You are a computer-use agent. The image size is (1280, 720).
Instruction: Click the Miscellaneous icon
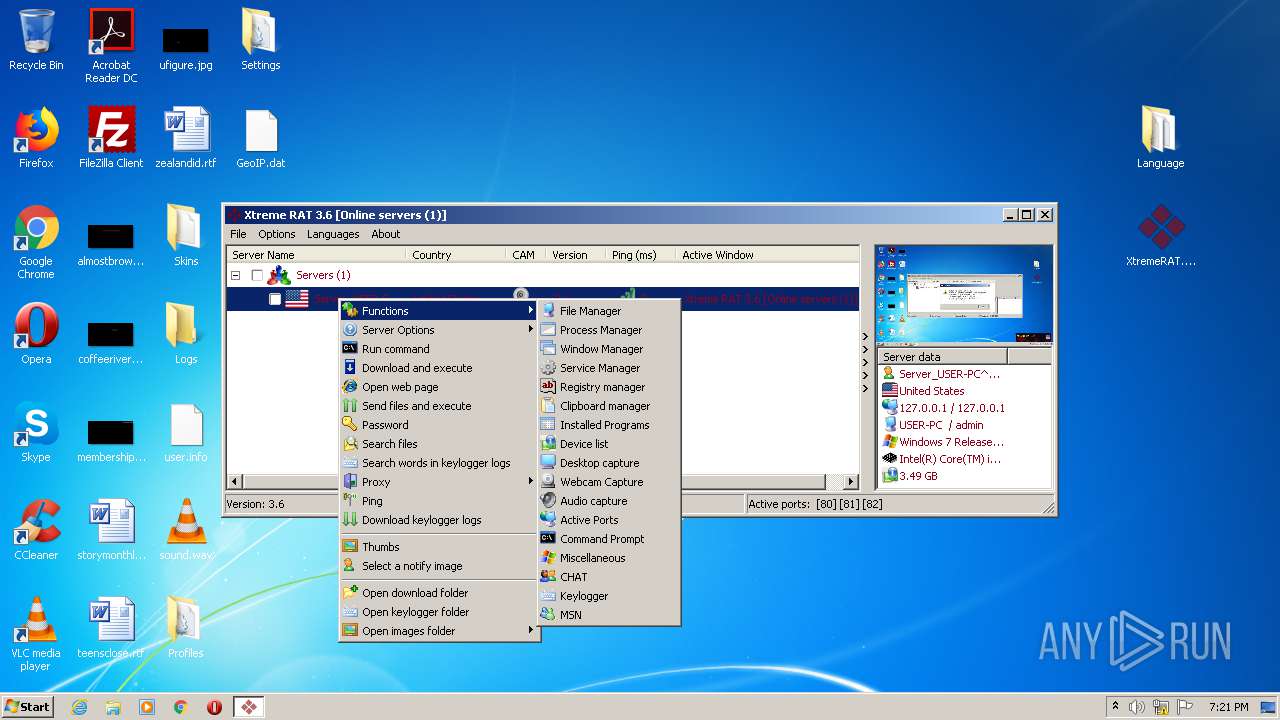click(548, 558)
